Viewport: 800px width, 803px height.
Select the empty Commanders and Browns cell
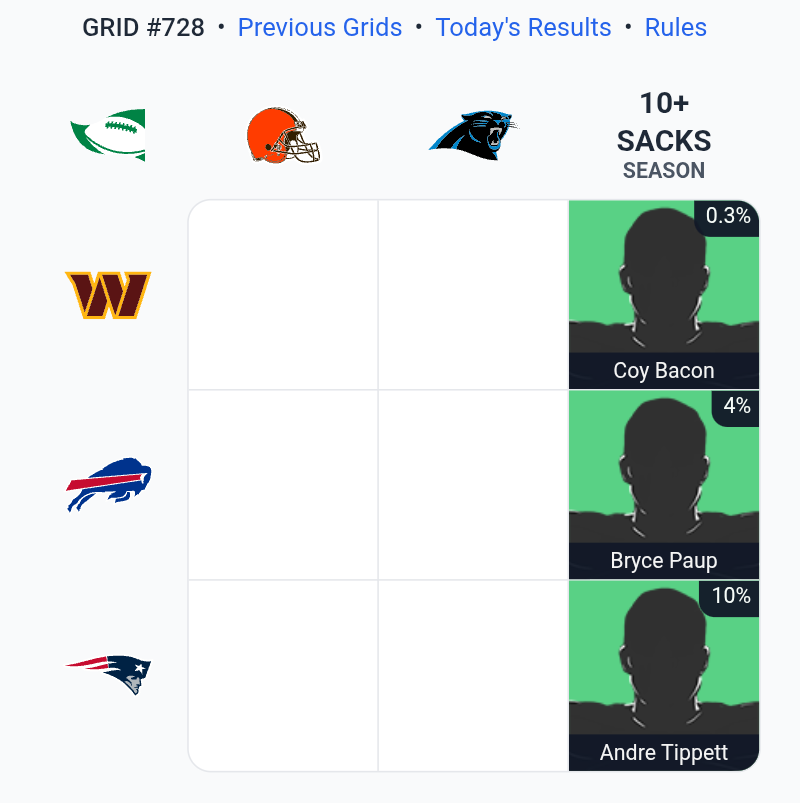(x=283, y=294)
